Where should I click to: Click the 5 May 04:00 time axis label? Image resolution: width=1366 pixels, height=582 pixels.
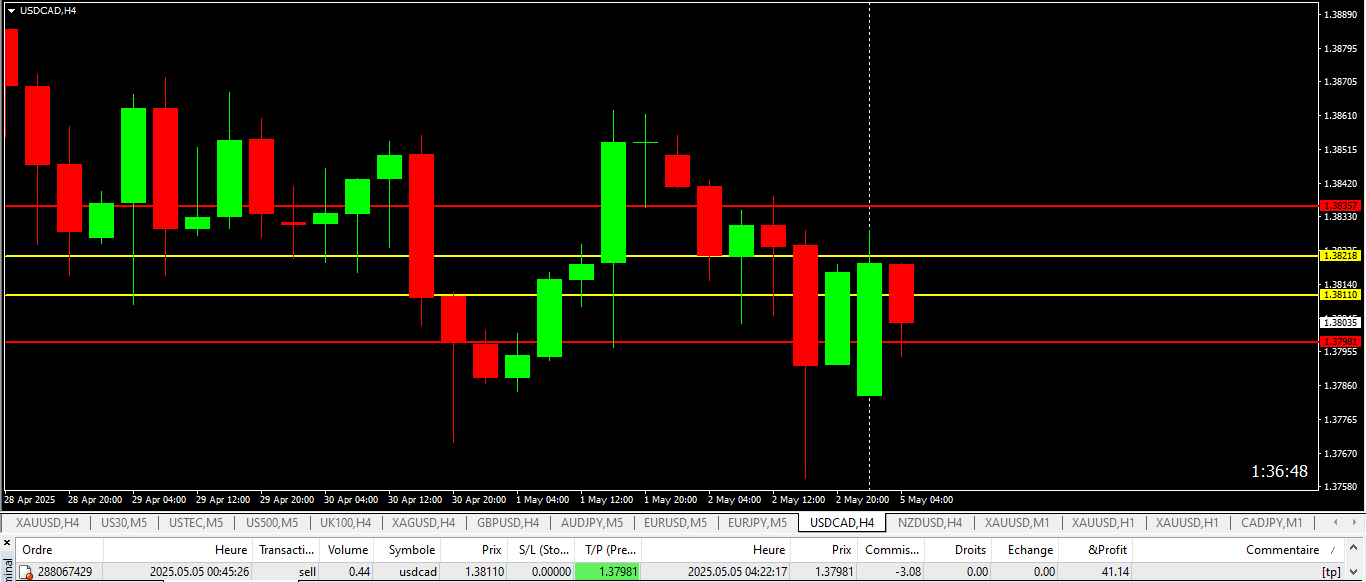click(x=926, y=499)
